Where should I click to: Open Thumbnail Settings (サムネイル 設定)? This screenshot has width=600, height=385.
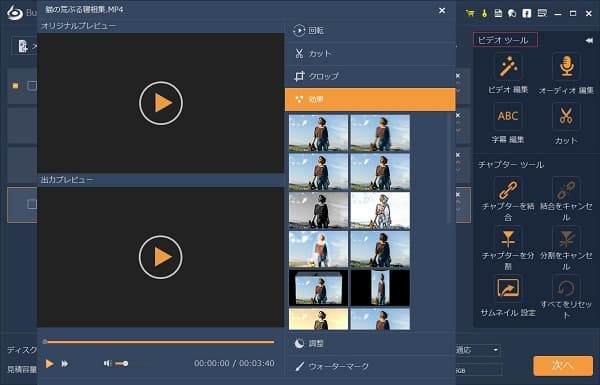tap(508, 288)
